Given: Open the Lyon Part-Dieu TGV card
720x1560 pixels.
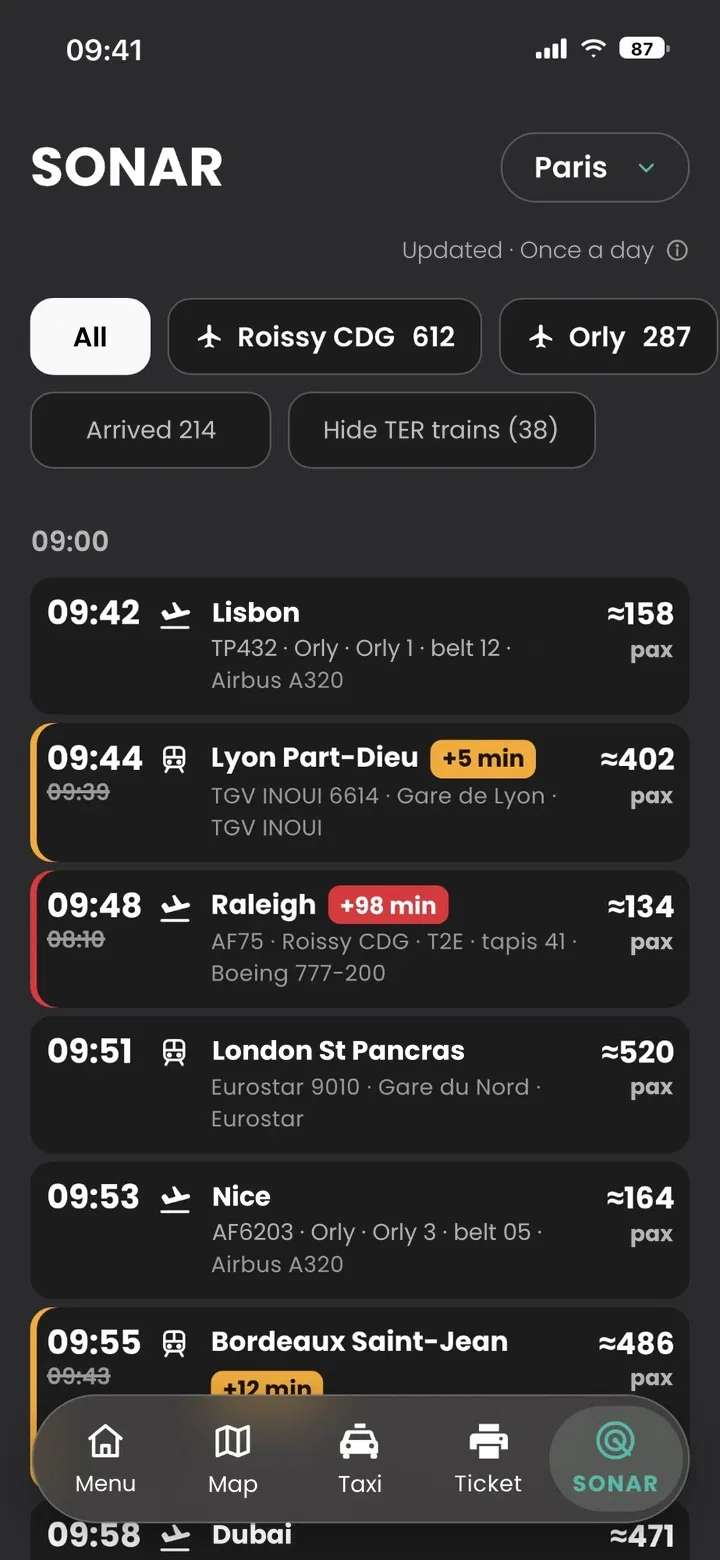Looking at the screenshot, I should [360, 792].
